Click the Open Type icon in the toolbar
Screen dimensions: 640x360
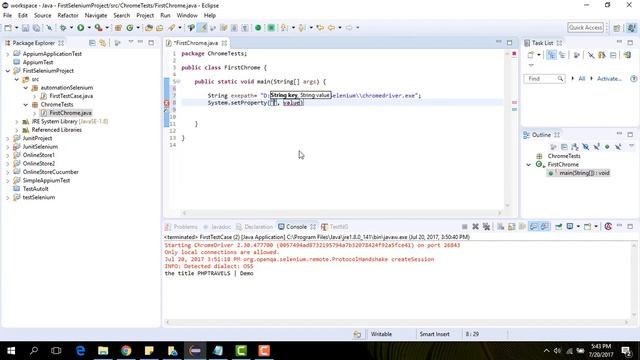coord(149,28)
